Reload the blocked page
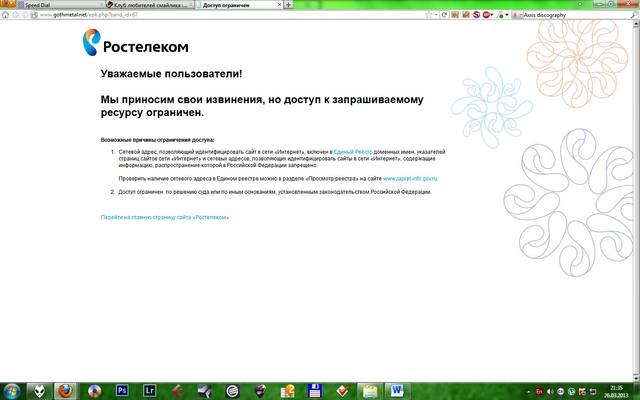This screenshot has width=640, height=400. (444, 15)
